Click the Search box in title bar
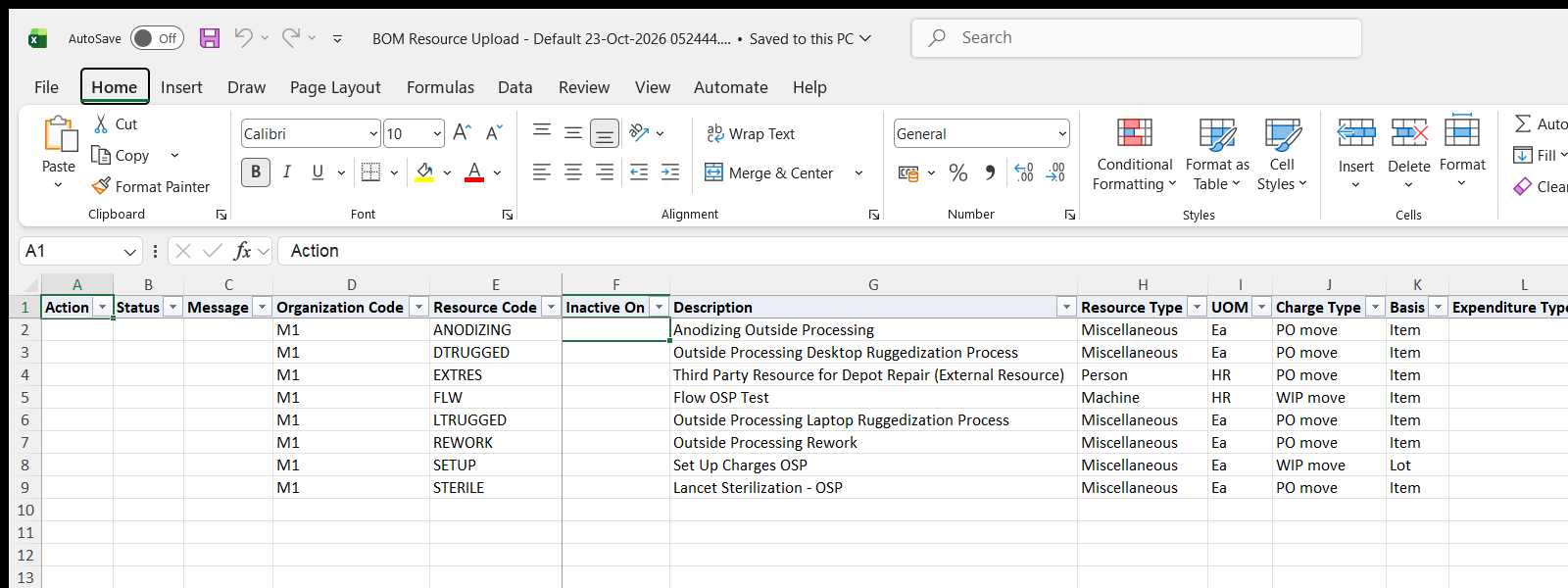This screenshot has width=1568, height=588. pos(1137,38)
